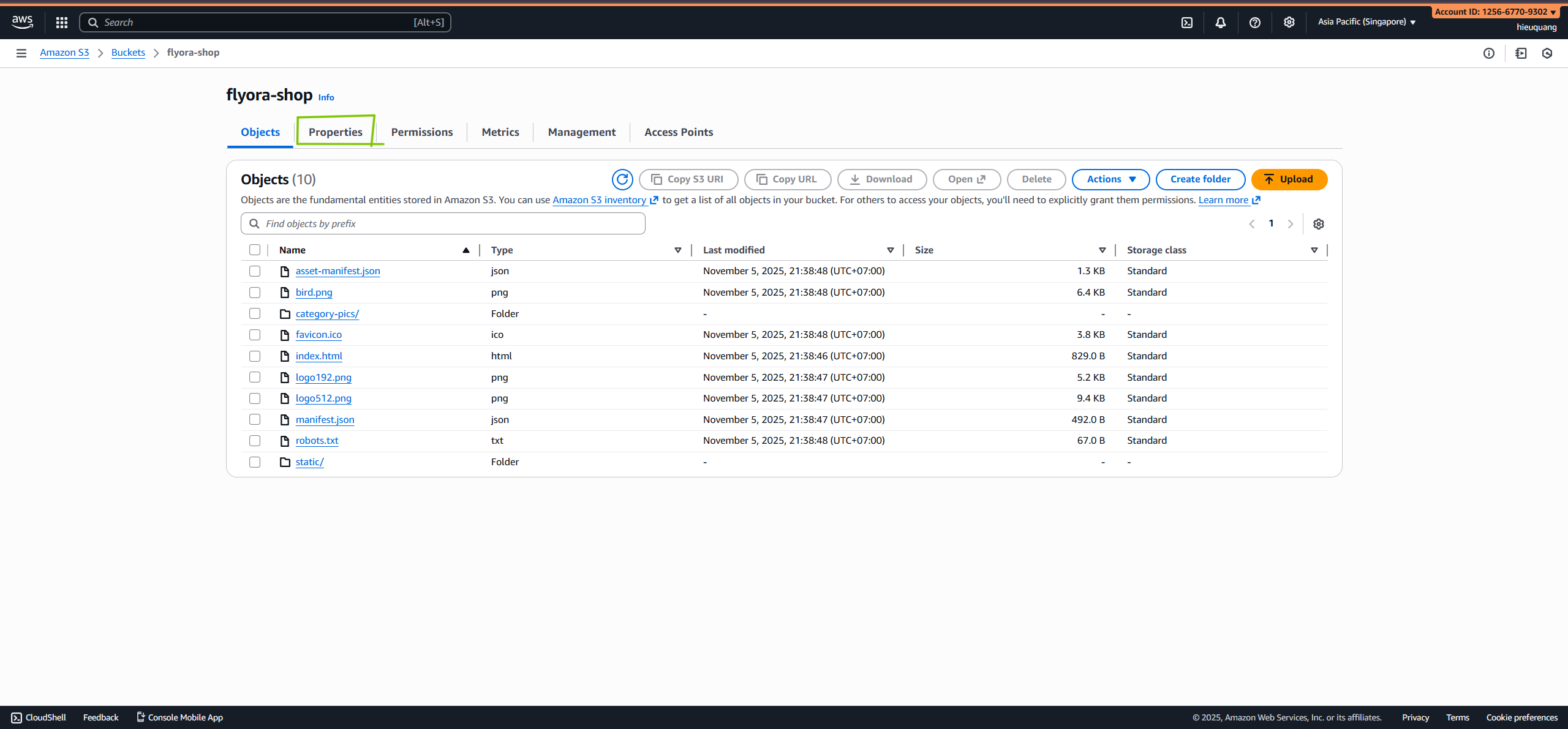The image size is (1568, 729).
Task: Open the Storage class column filter arrow
Action: [x=1314, y=250]
